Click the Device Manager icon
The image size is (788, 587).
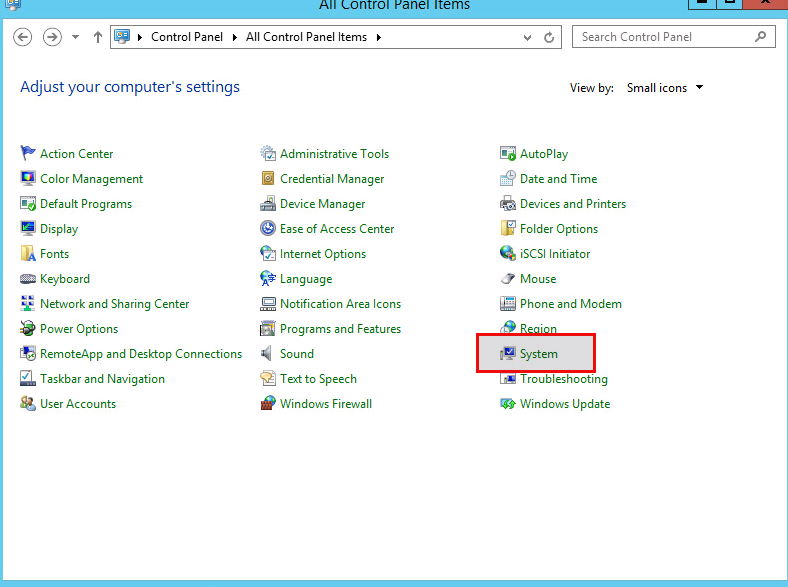click(x=268, y=203)
